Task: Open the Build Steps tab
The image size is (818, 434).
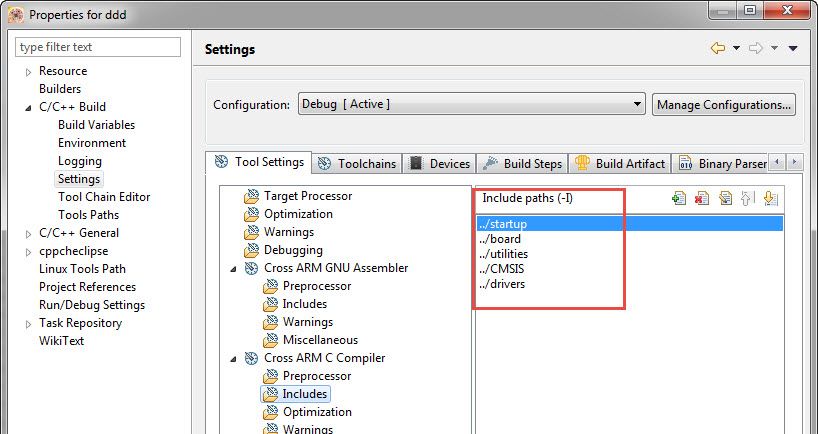Action: click(x=523, y=163)
